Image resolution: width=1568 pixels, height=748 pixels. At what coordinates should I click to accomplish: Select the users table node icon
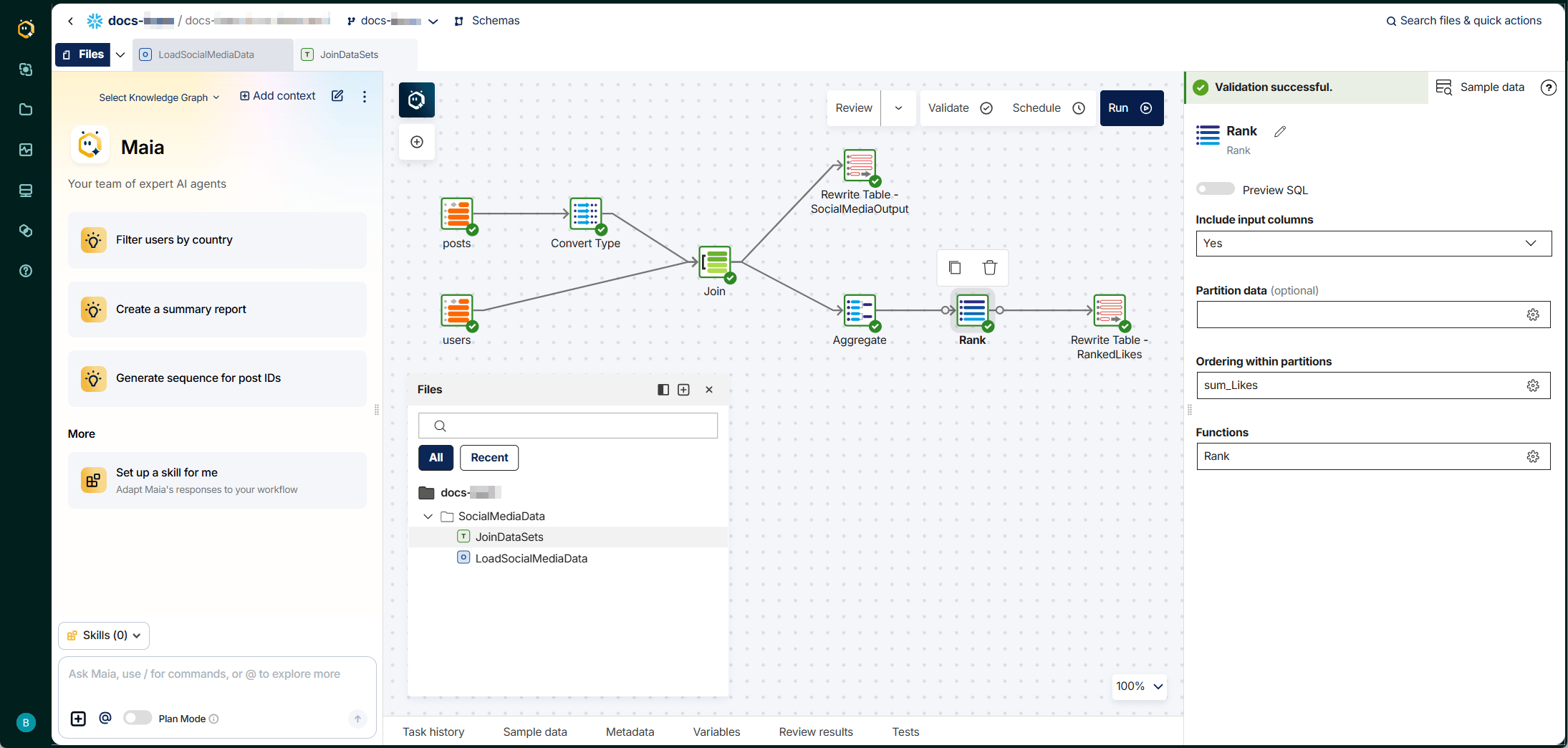coord(457,311)
